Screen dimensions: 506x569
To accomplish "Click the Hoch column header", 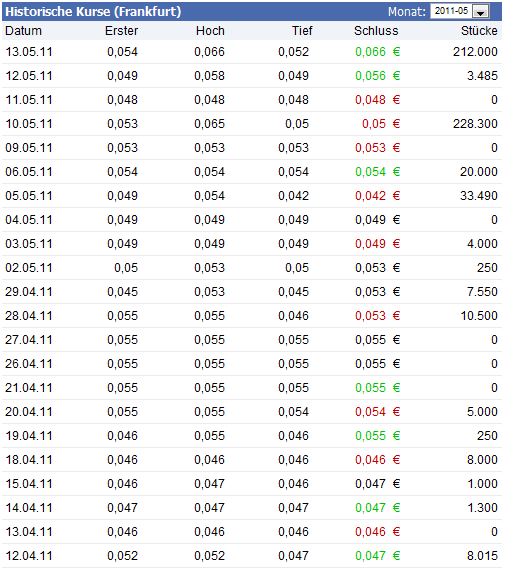I will (x=210, y=31).
